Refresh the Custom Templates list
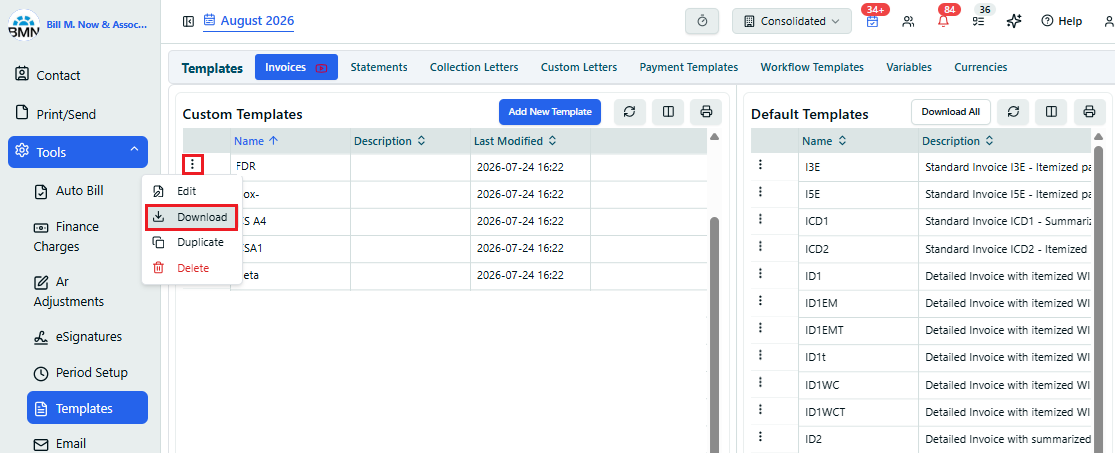 (x=629, y=112)
